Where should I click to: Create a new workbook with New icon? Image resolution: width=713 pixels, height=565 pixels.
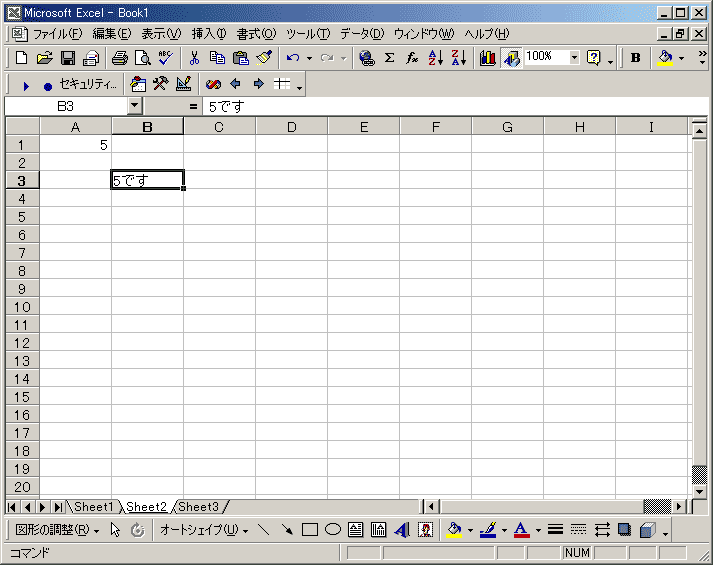tap(21, 58)
